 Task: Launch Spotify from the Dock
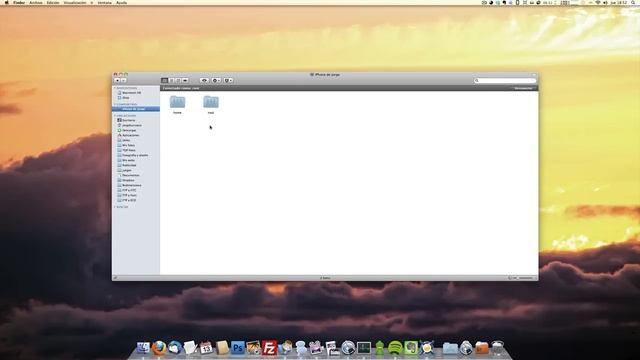[x=395, y=348]
